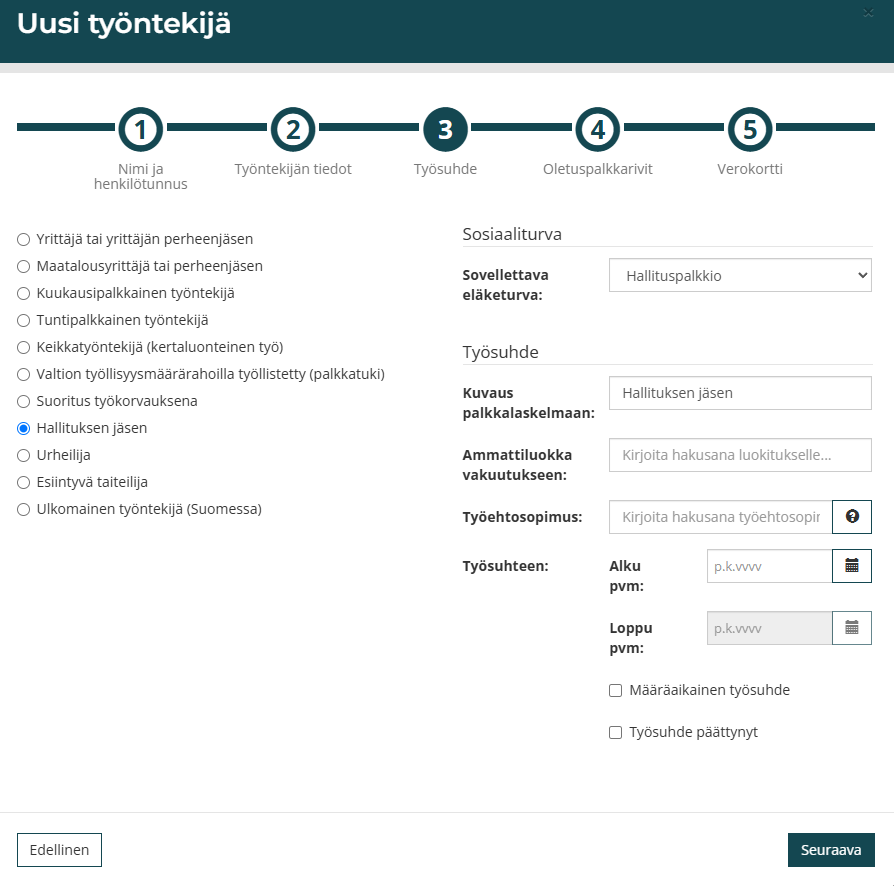Open the Ammattiluokka vakuutukseen search field
Image resolution: width=894 pixels, height=886 pixels.
click(740, 455)
